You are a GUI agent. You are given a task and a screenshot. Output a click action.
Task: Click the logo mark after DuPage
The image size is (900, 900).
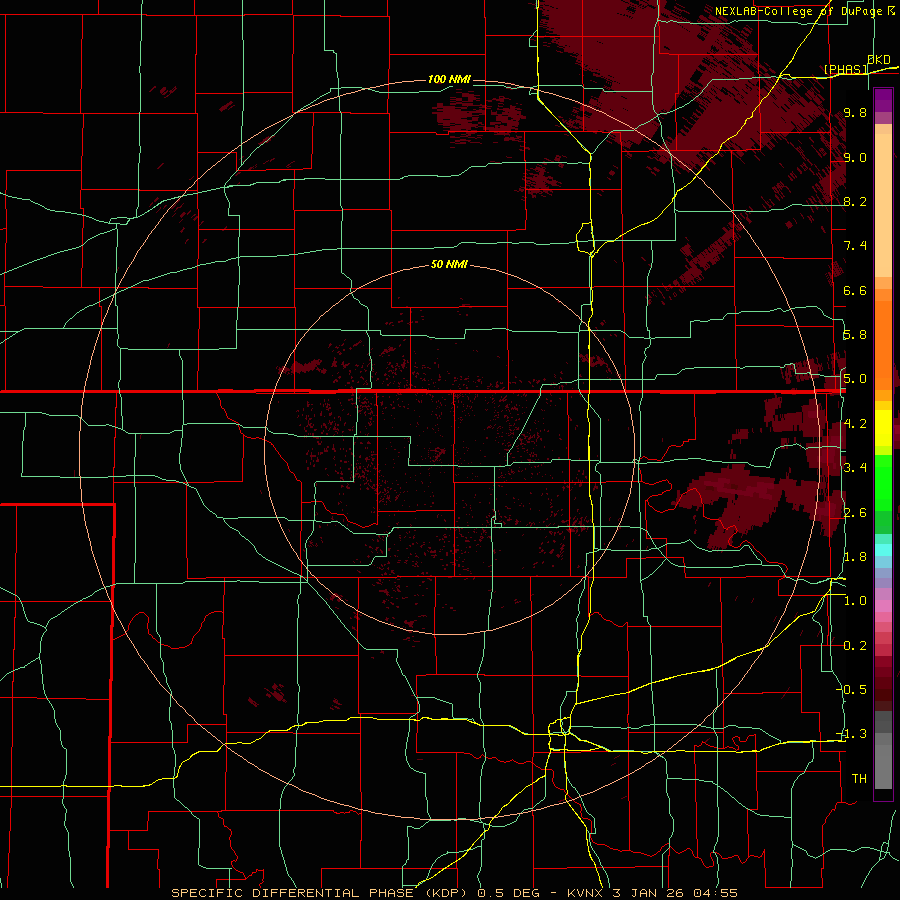point(891,11)
